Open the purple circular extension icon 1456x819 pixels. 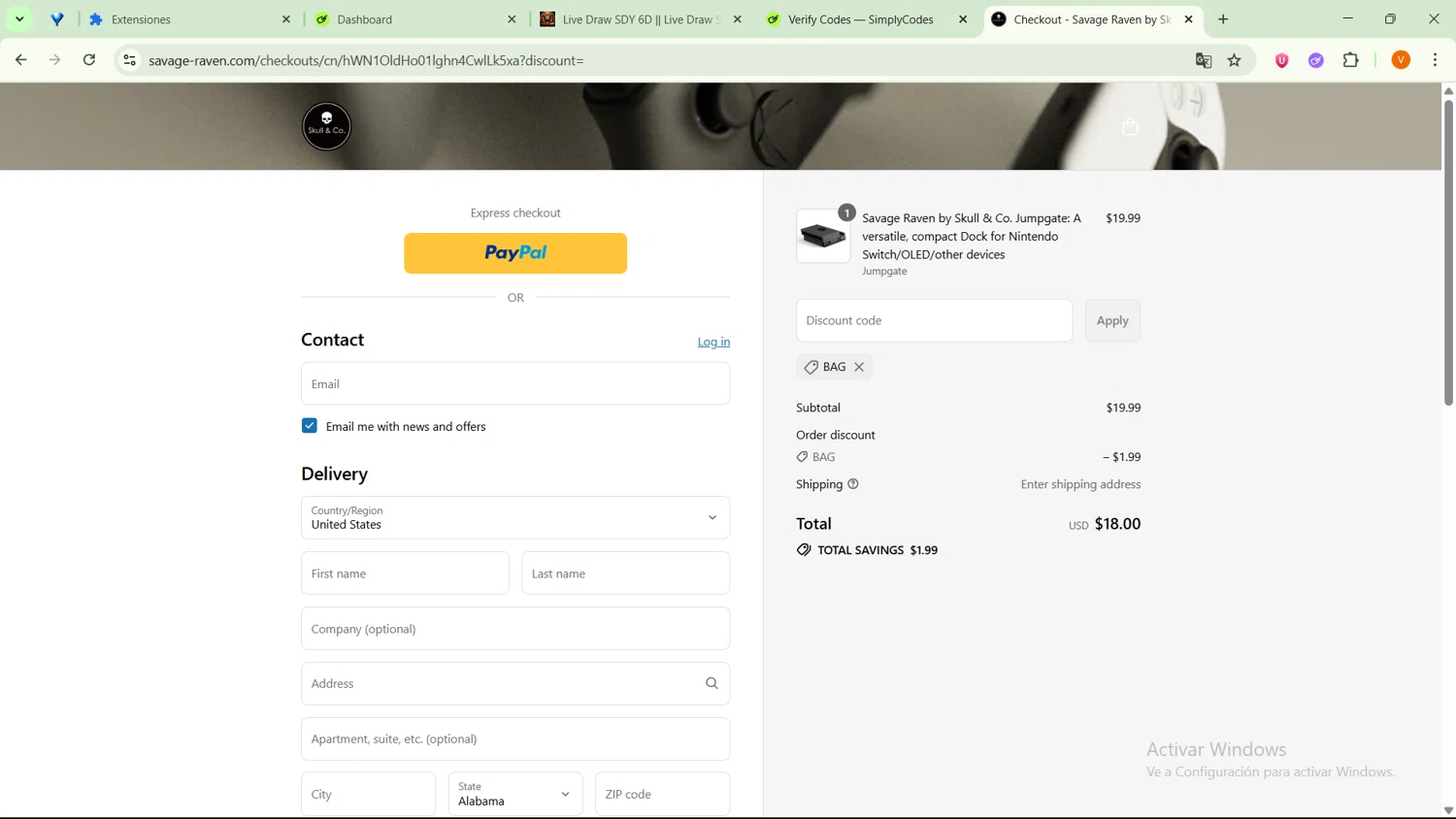click(x=1316, y=60)
